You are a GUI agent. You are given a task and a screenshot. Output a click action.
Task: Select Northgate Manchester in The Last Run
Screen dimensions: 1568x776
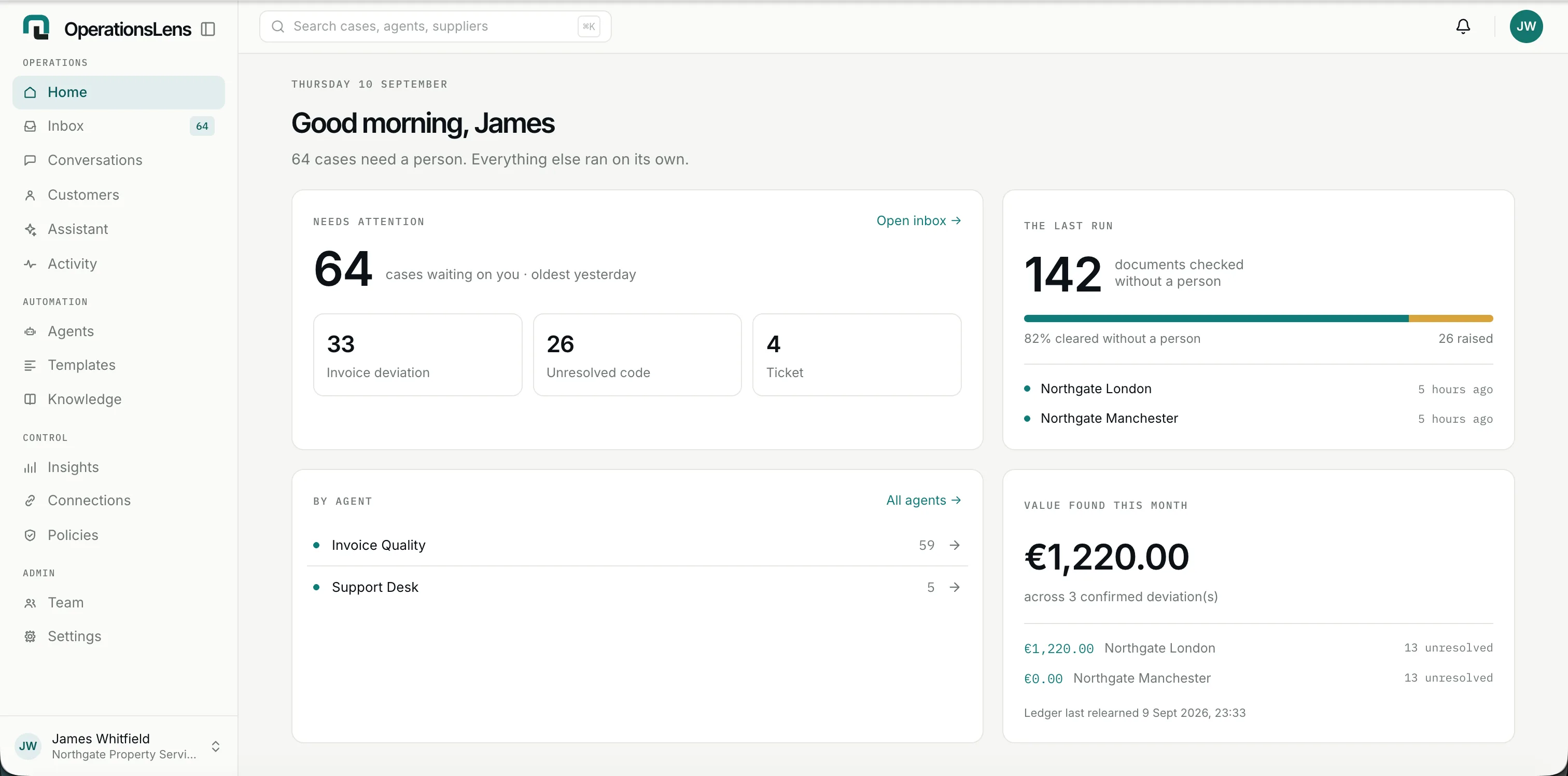coord(1258,419)
